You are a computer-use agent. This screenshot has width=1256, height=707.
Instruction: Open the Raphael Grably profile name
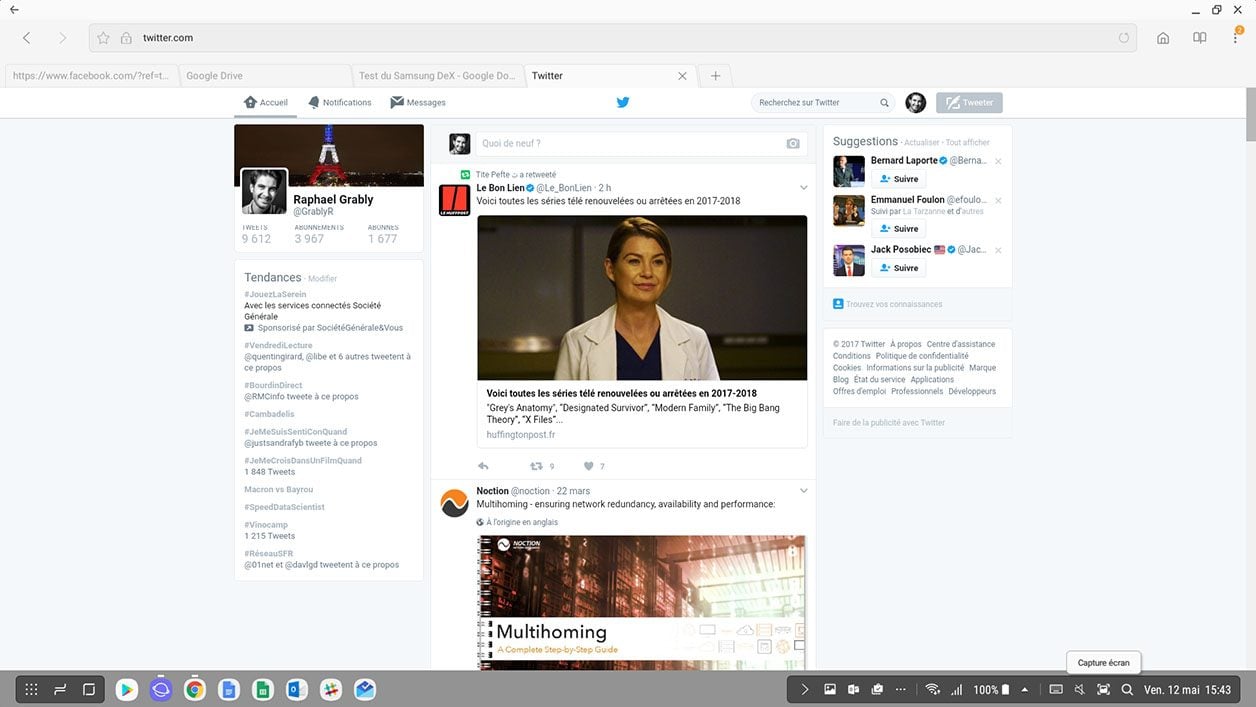[333, 199]
